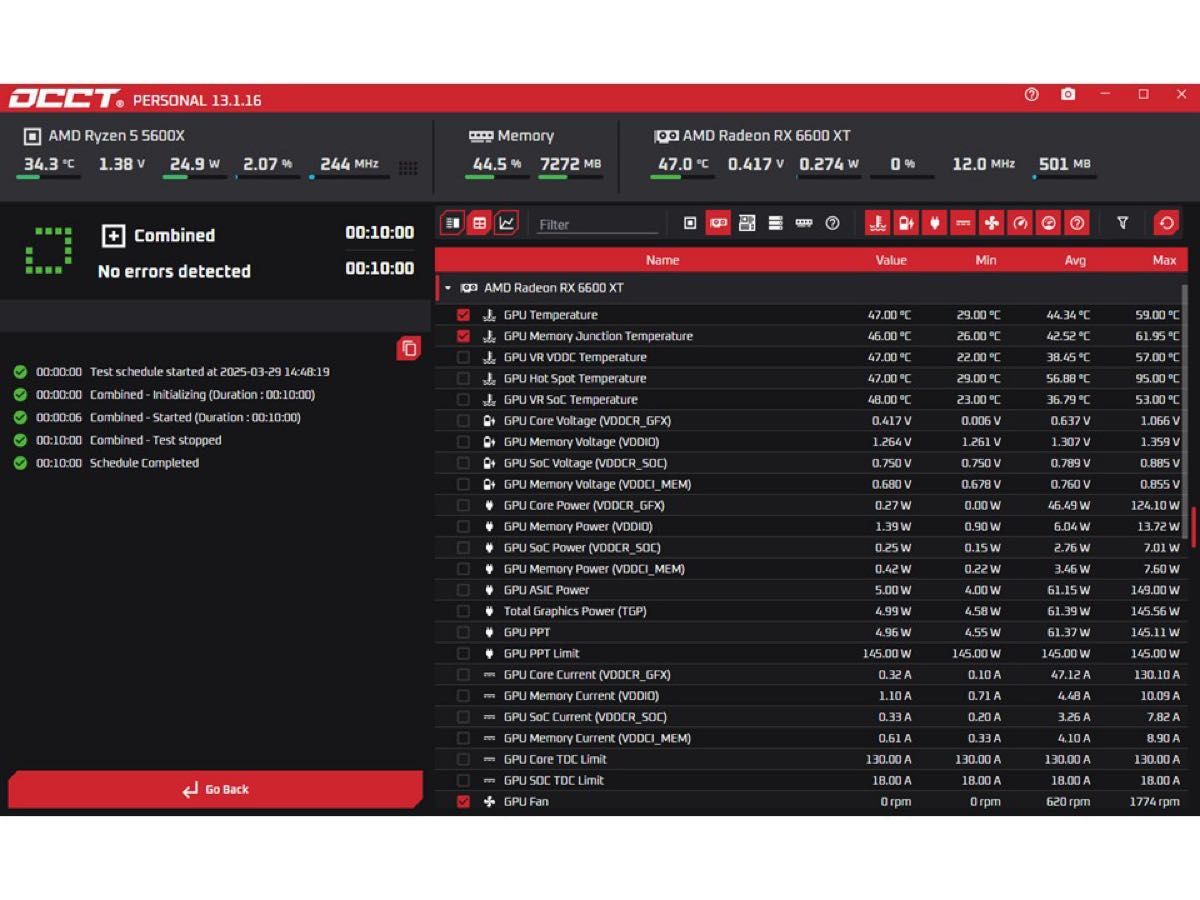This screenshot has height=900, width=1200.
Task: Sort by Avg column header
Action: (1075, 260)
